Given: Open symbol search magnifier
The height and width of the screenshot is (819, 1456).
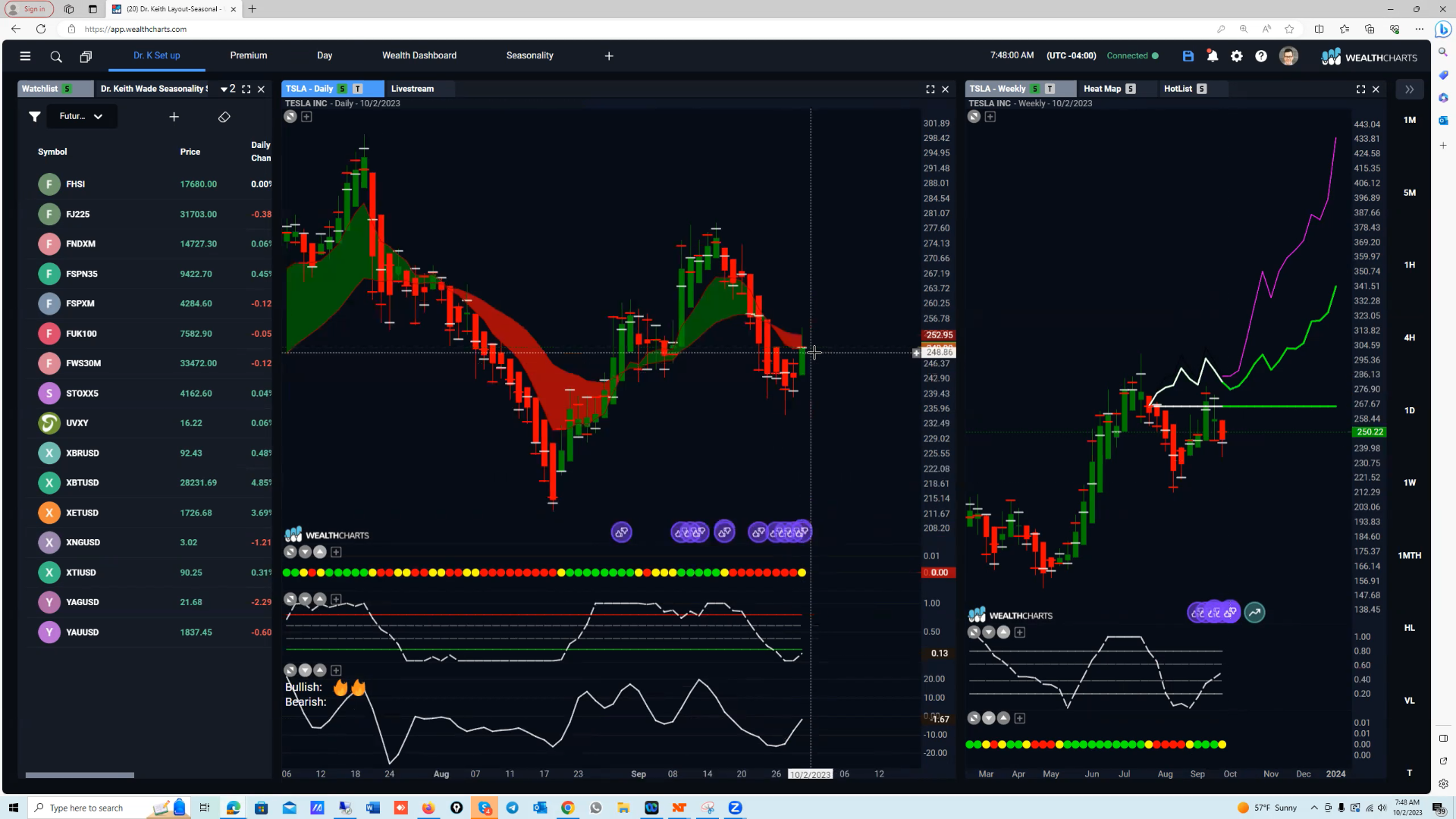Looking at the screenshot, I should 56,56.
